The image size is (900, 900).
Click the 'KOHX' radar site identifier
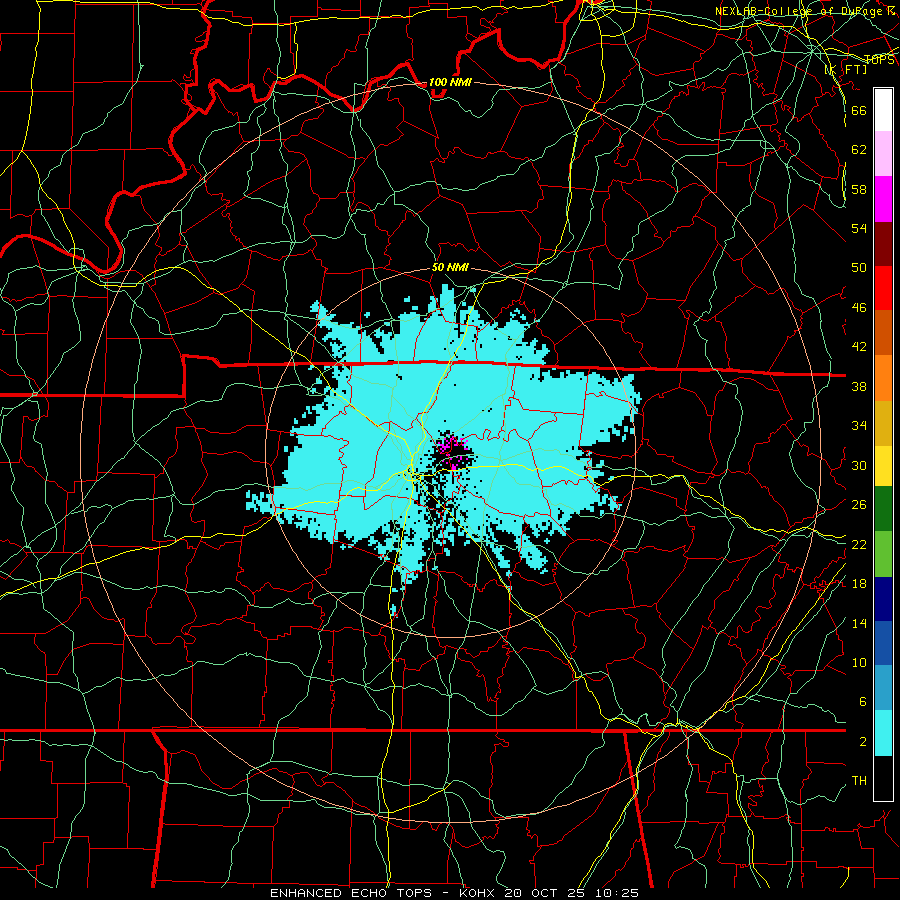tap(479, 893)
